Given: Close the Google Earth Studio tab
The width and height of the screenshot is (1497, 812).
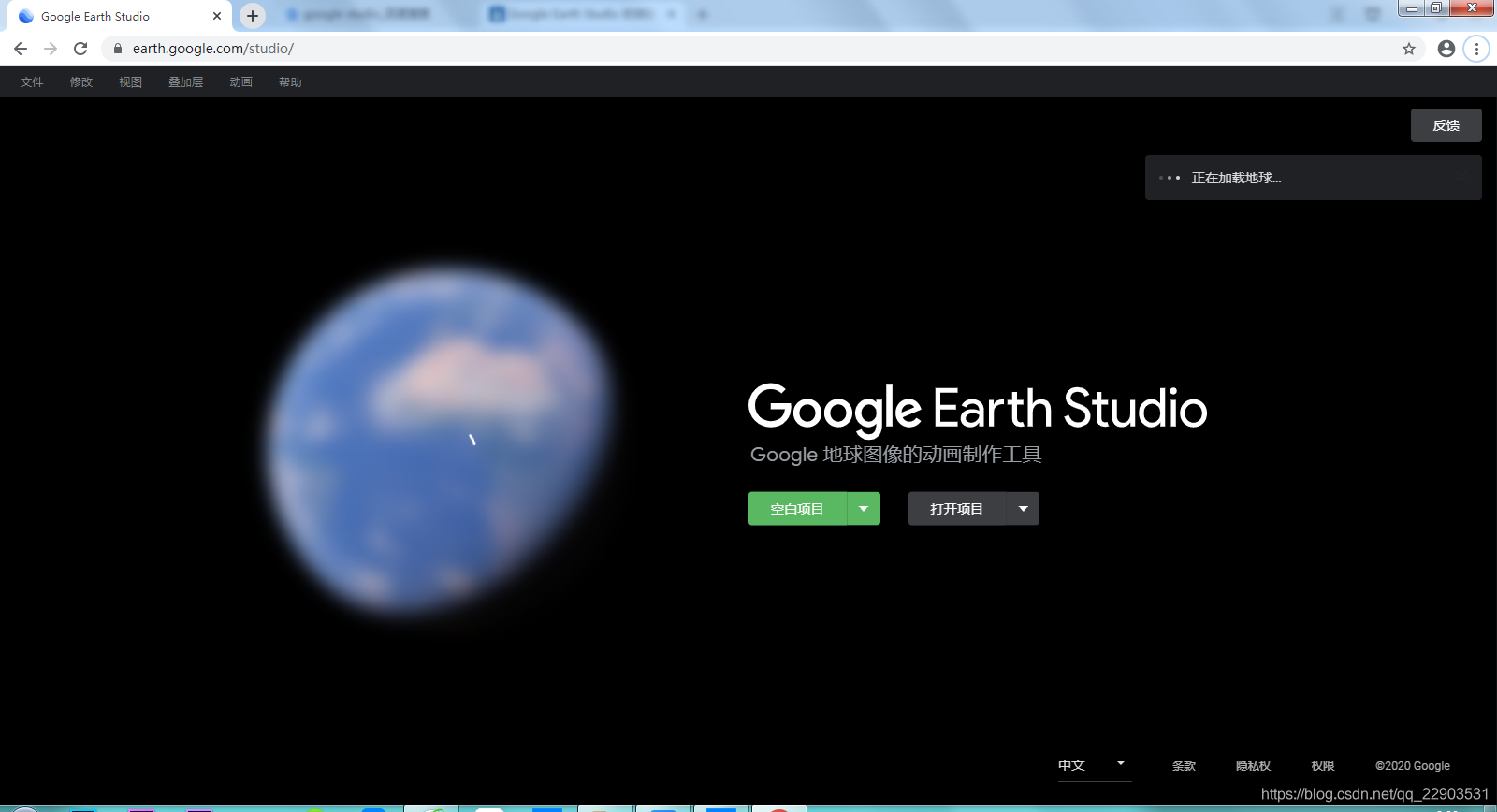Looking at the screenshot, I should tap(217, 16).
